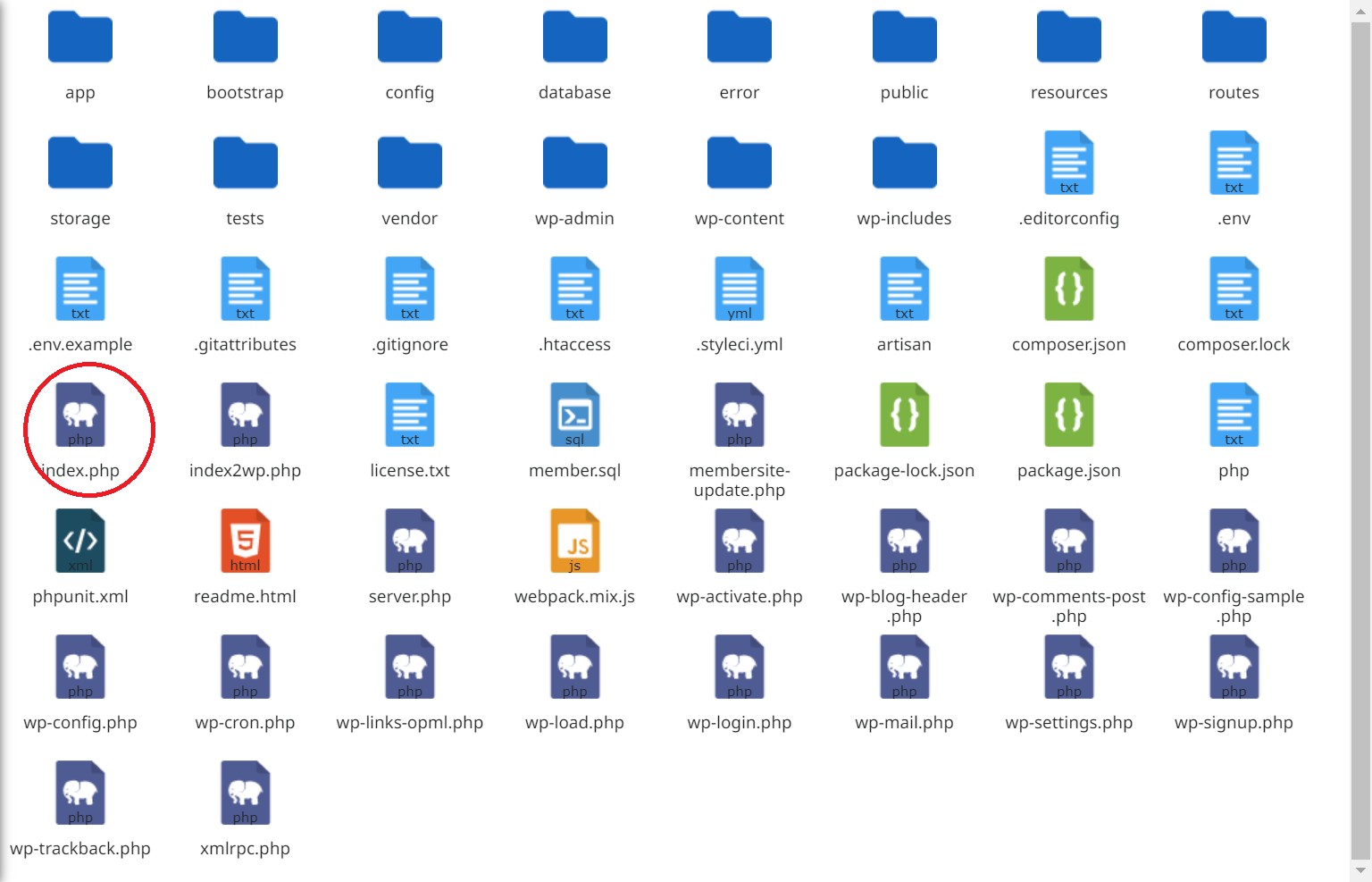Select the wp-settings.php file icon
The width and height of the screenshot is (1372, 882).
[x=1069, y=667]
